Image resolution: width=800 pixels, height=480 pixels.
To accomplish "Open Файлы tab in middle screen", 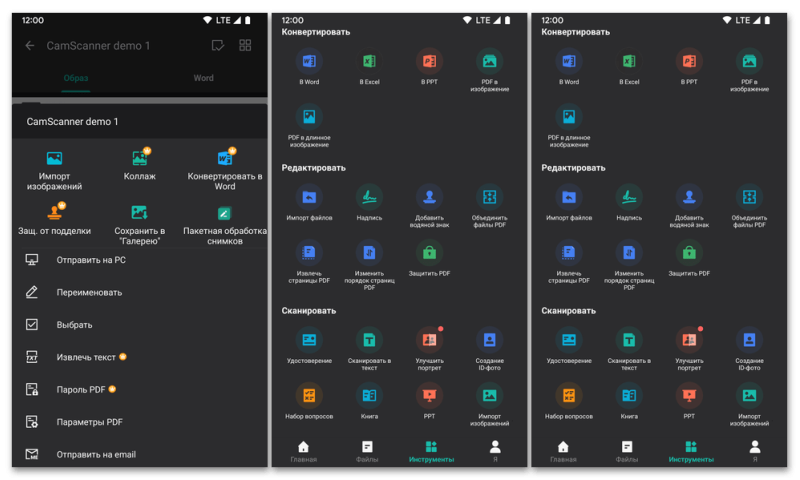I will pos(367,451).
